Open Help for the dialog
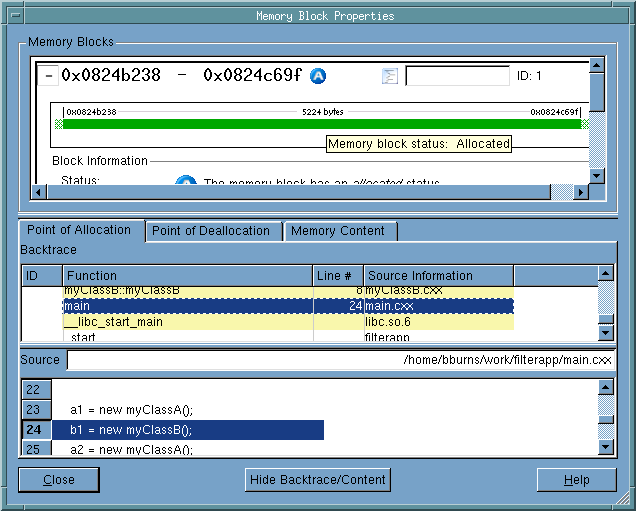The height and width of the screenshot is (511, 636). (x=576, y=480)
